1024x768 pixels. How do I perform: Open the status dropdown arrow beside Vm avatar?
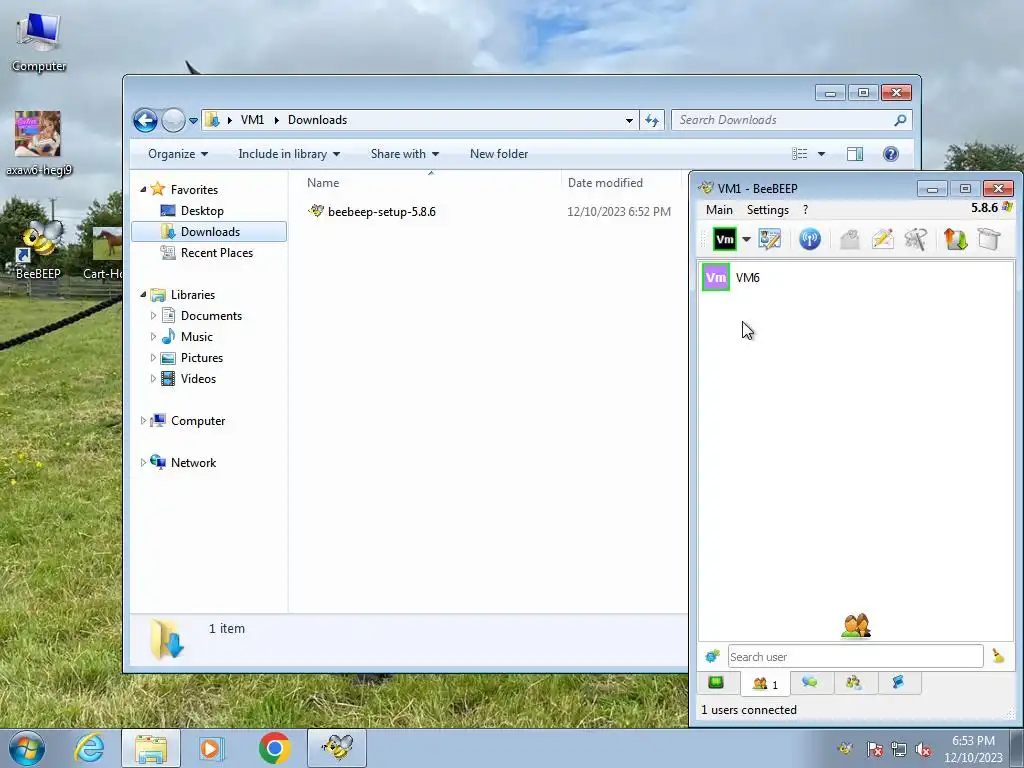coord(746,239)
